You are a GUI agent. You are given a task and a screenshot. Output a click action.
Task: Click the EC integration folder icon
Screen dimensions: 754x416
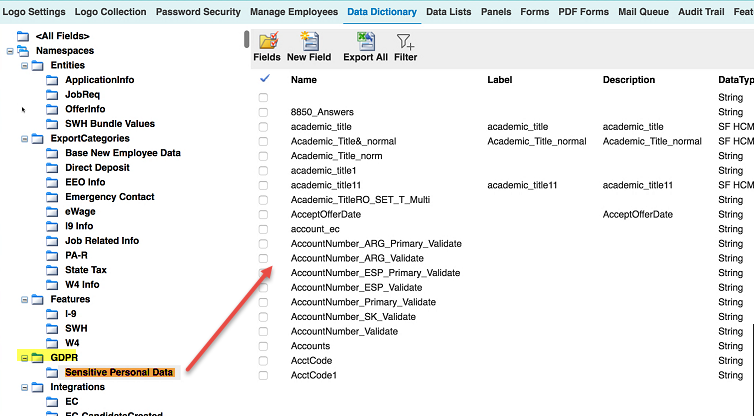[52, 402]
